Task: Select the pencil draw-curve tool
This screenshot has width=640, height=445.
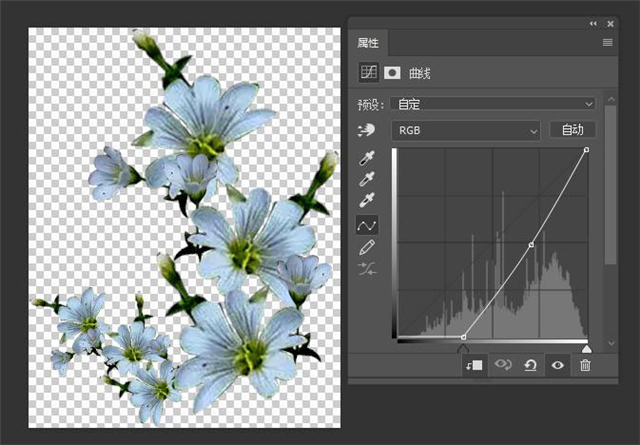Action: 367,246
